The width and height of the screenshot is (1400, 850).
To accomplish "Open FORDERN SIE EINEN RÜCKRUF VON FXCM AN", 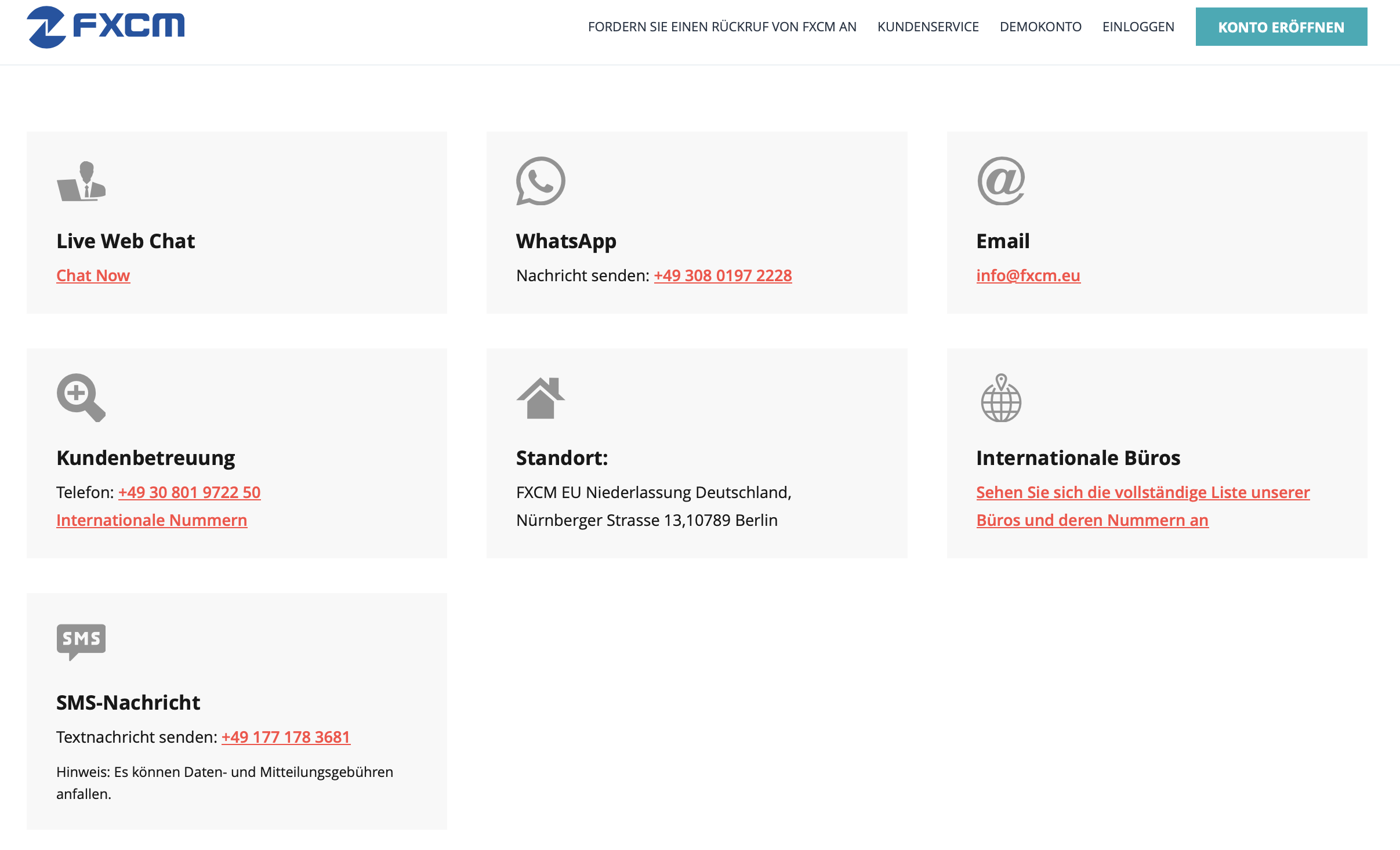I will pos(723,26).
